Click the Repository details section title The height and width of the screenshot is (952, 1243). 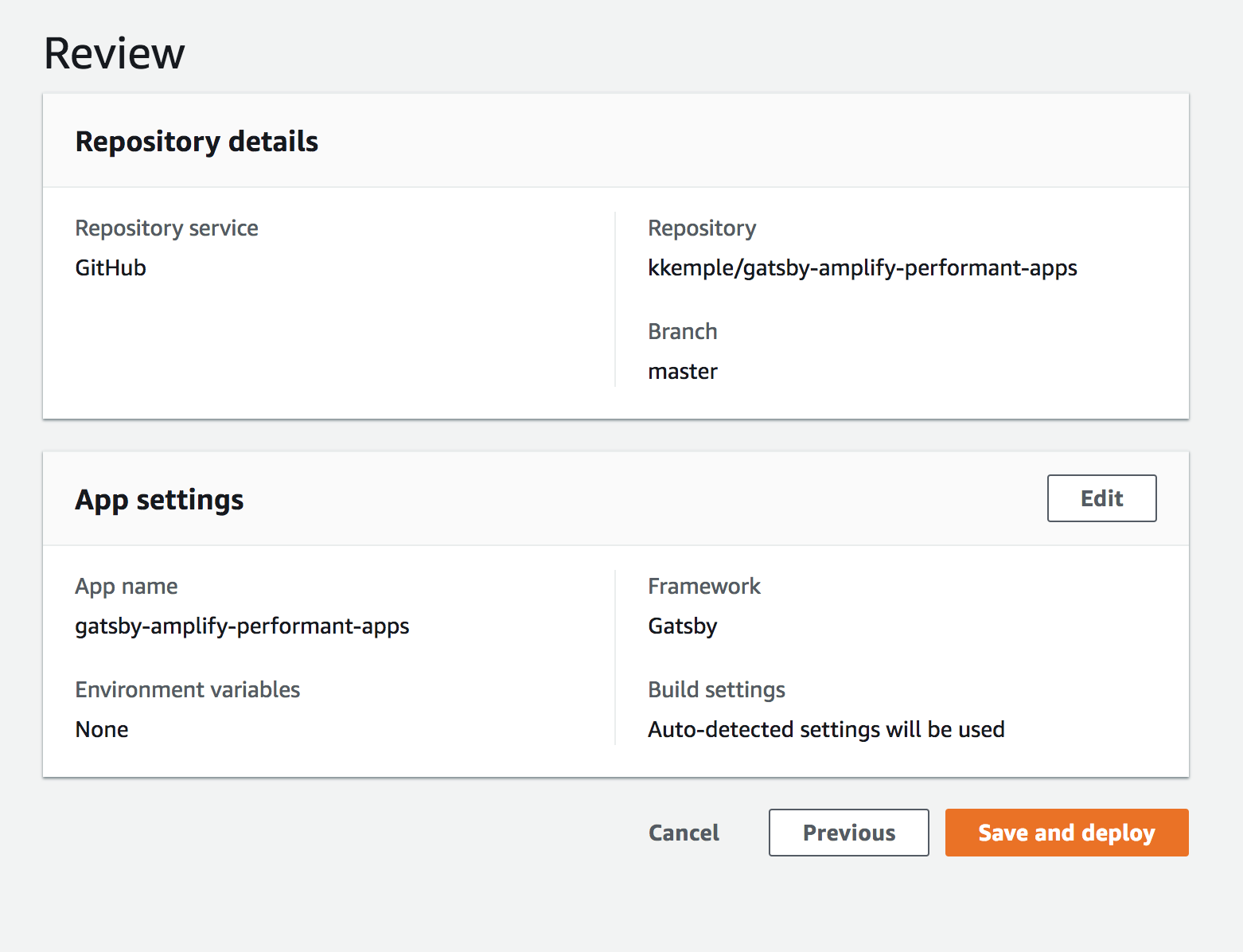pyautogui.click(x=197, y=141)
